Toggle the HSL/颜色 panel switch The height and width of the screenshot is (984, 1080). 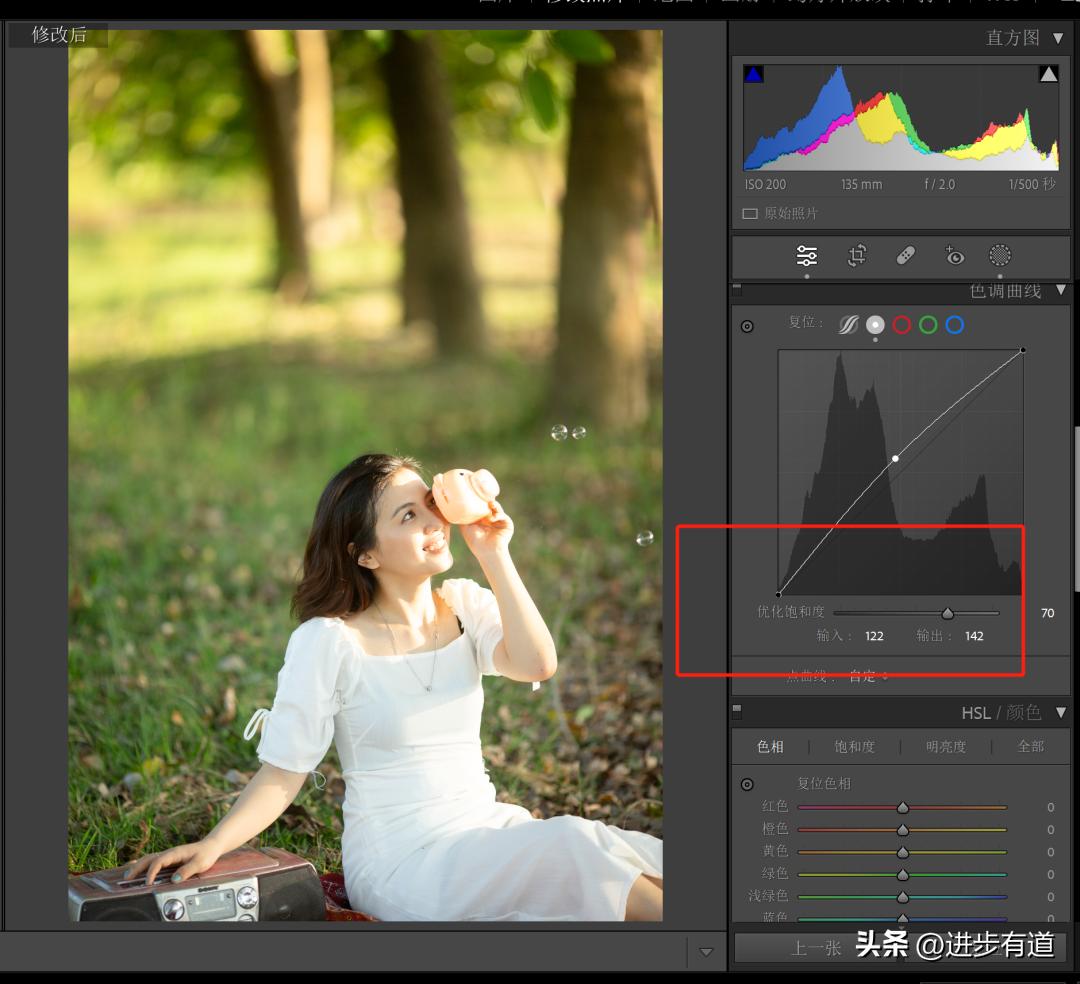pyautogui.click(x=735, y=711)
